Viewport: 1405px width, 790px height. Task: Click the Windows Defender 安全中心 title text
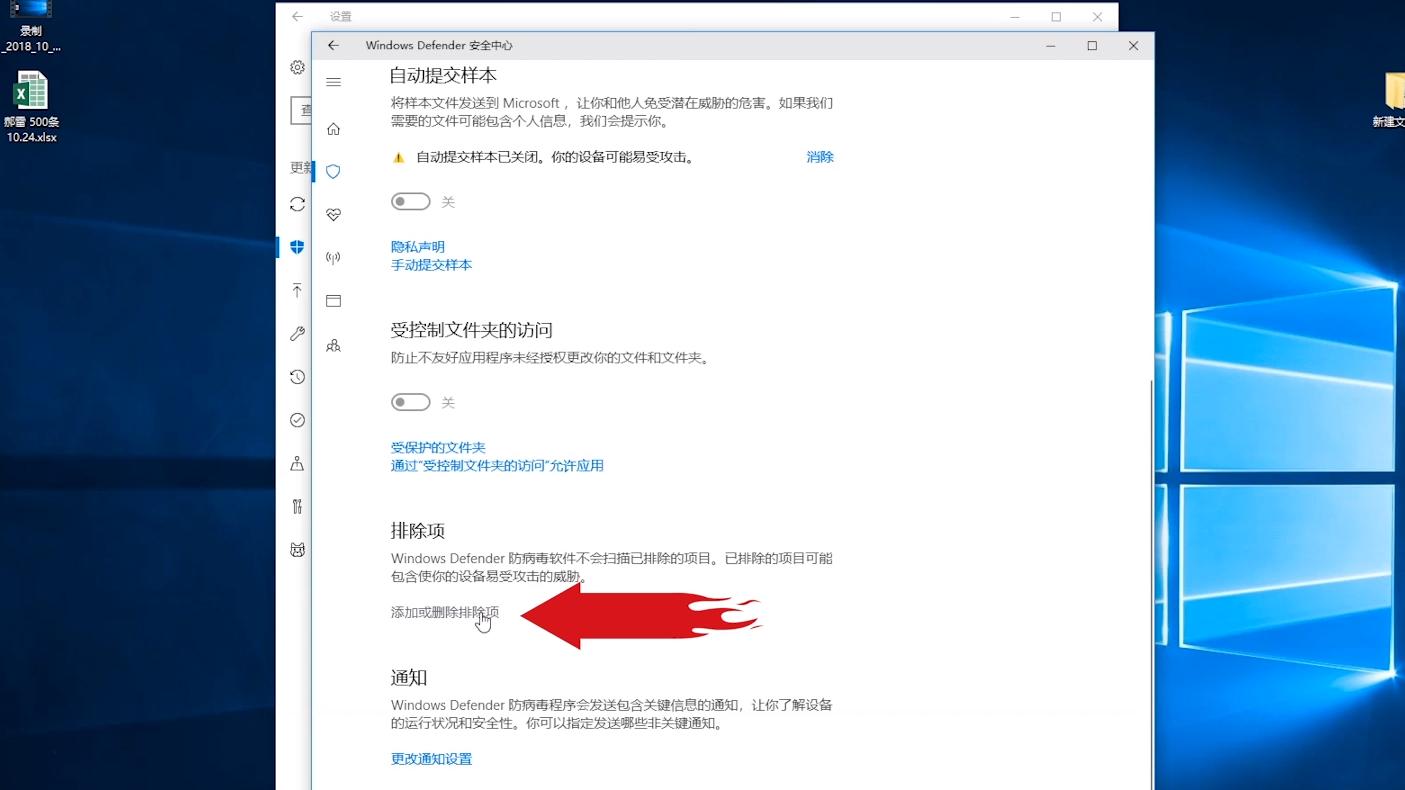click(x=439, y=46)
